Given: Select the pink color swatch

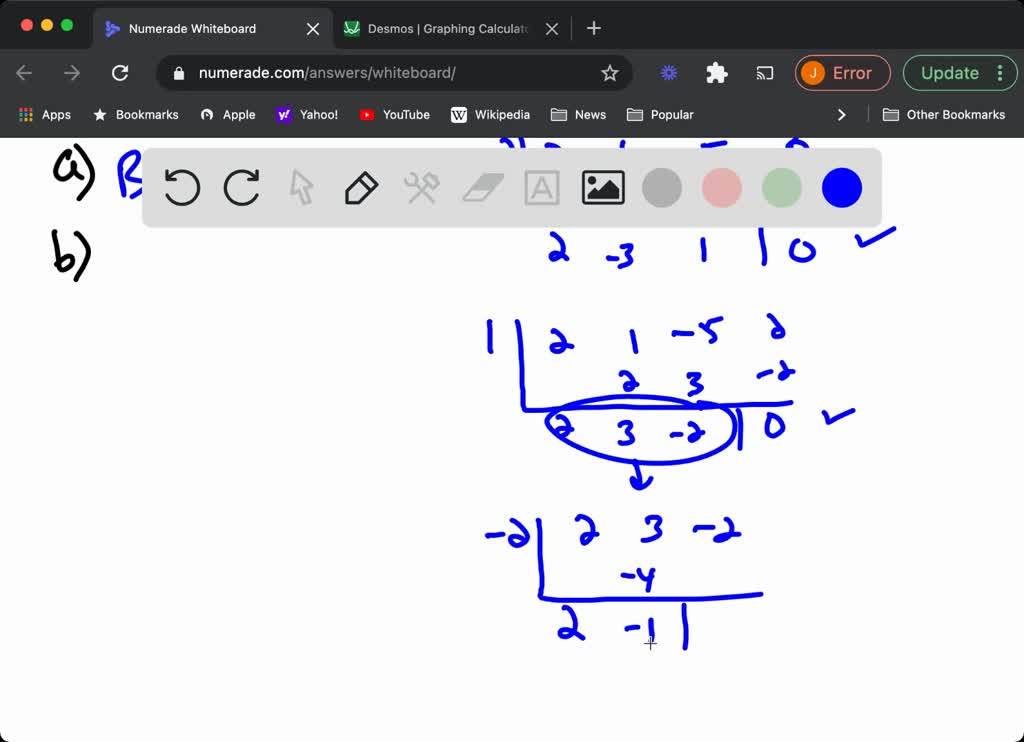Looking at the screenshot, I should coord(721,187).
